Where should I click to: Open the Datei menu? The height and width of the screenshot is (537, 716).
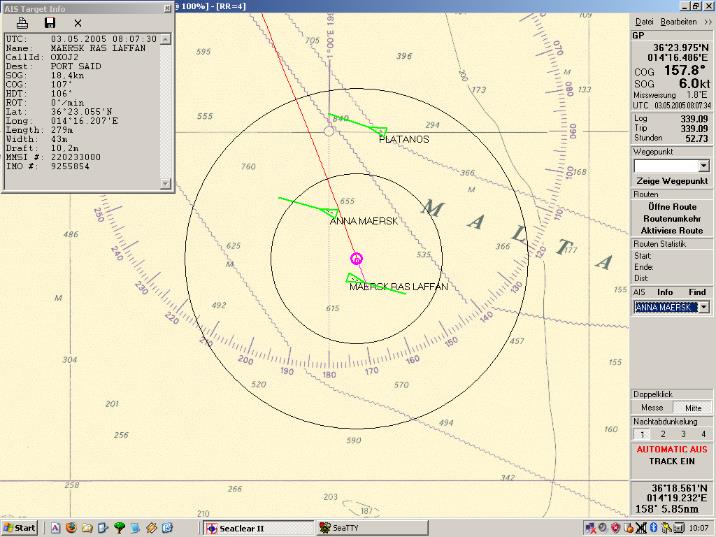[x=644, y=21]
